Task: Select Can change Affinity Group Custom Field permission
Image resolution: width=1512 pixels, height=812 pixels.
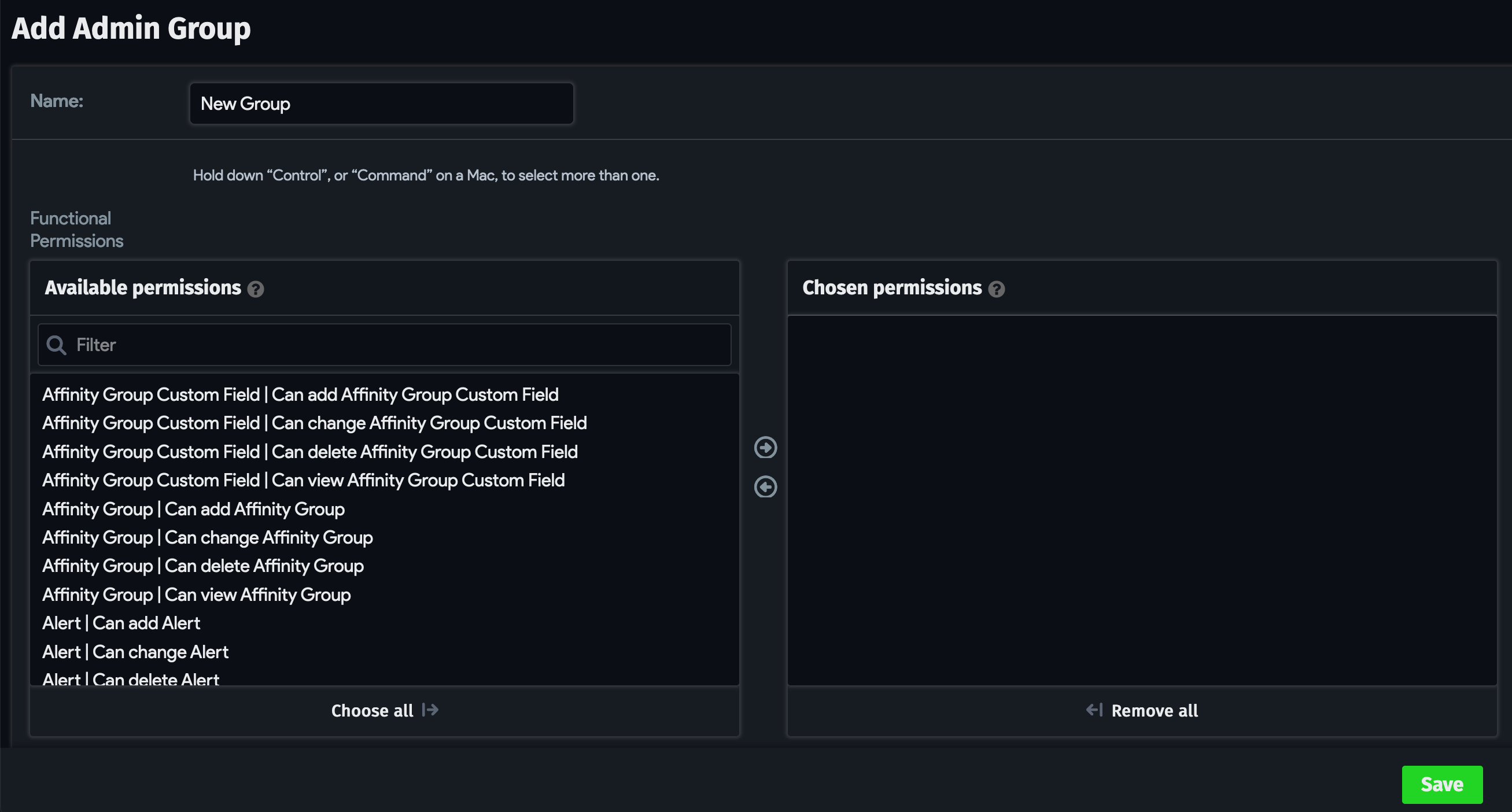Action: [x=315, y=422]
